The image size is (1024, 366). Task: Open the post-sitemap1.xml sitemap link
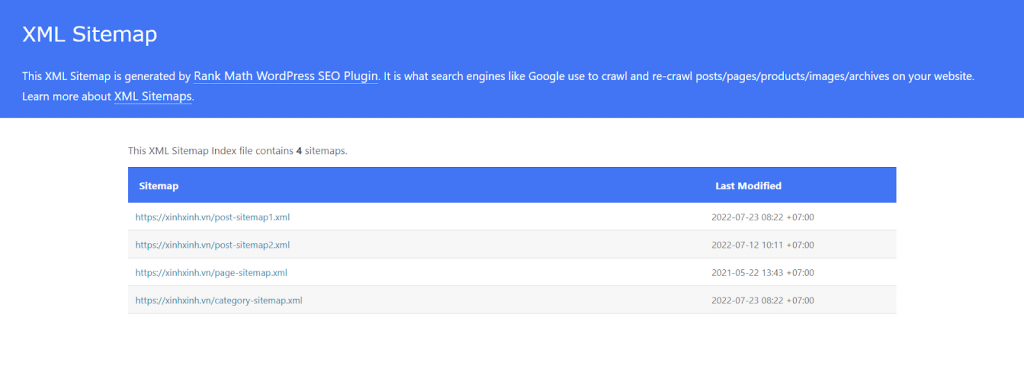coord(212,218)
